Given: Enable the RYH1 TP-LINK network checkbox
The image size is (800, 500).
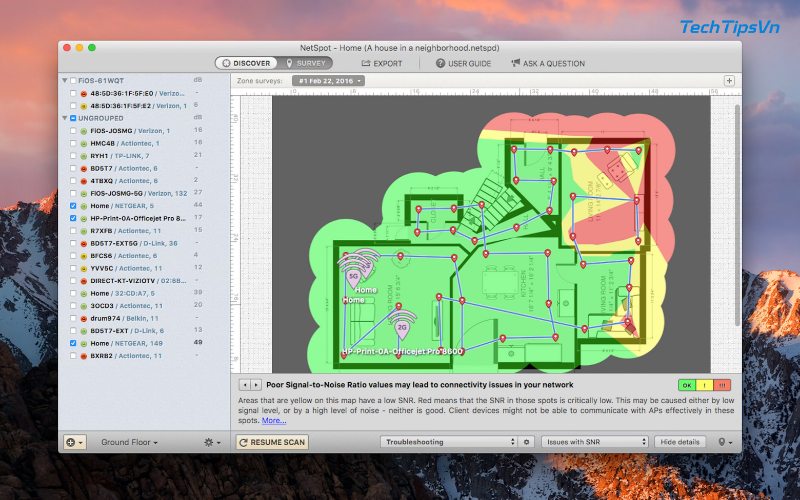Looking at the screenshot, I should pyautogui.click(x=73, y=156).
